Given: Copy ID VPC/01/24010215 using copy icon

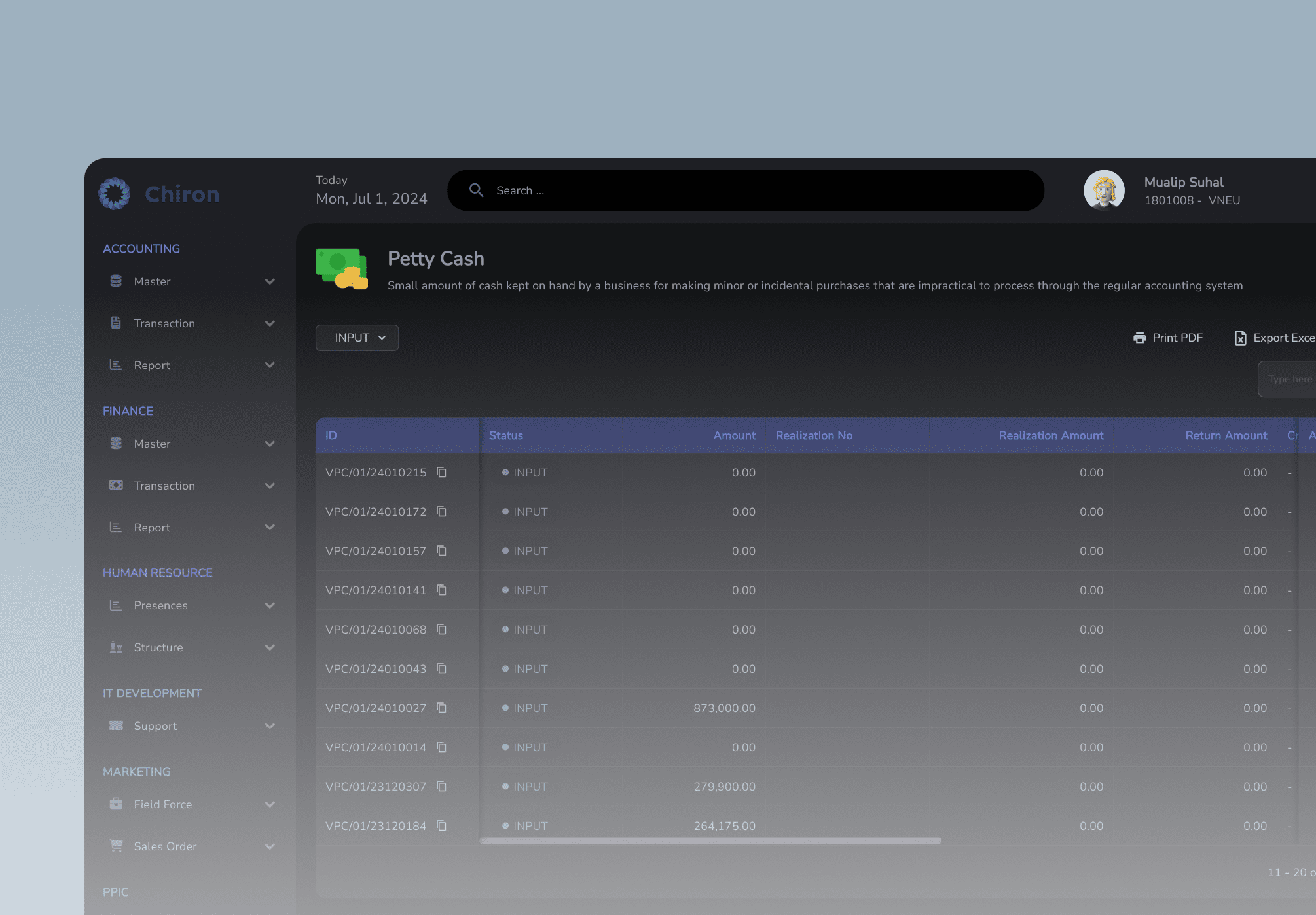Looking at the screenshot, I should click(x=441, y=472).
